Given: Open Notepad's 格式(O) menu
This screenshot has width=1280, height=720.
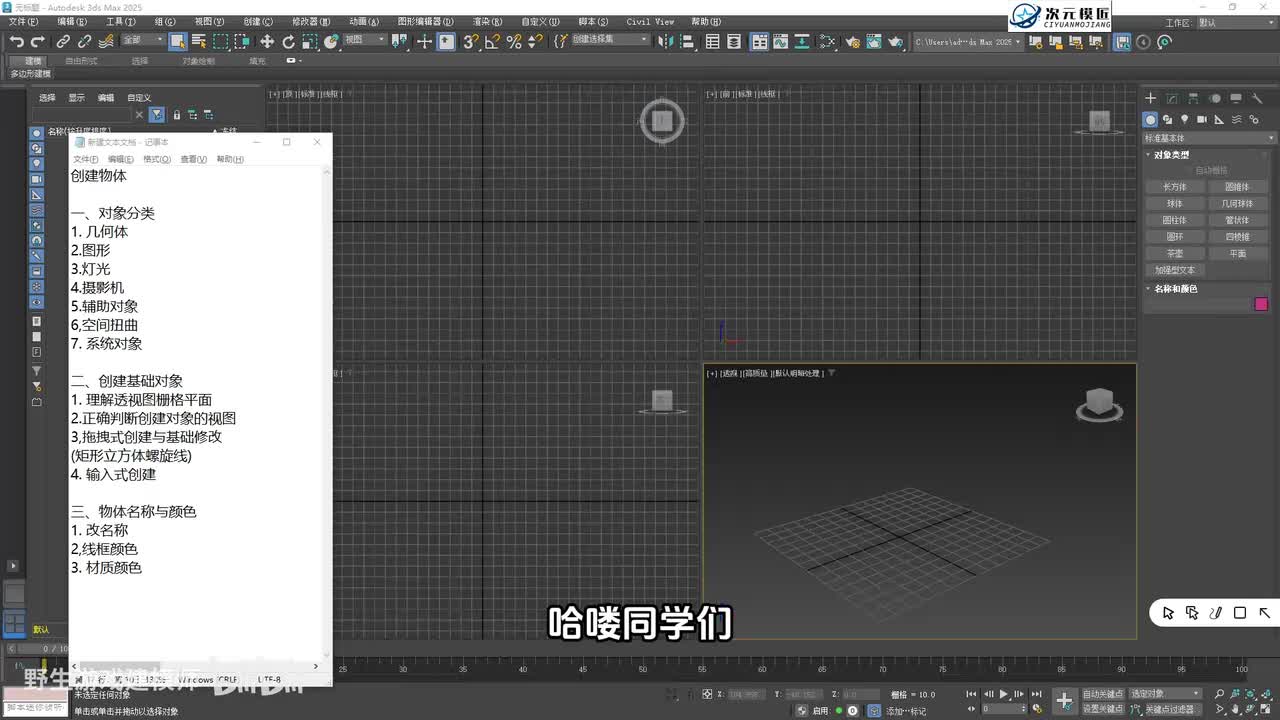Looking at the screenshot, I should (x=157, y=159).
